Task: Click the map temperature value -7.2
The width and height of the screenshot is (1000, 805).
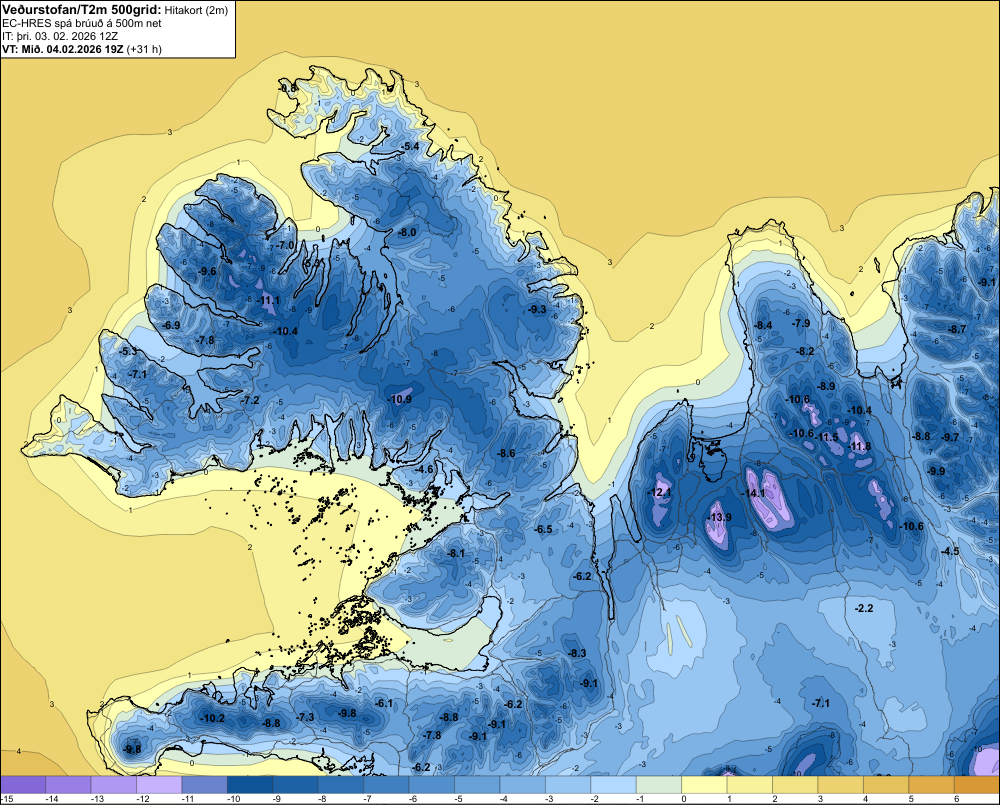Action: (x=251, y=400)
